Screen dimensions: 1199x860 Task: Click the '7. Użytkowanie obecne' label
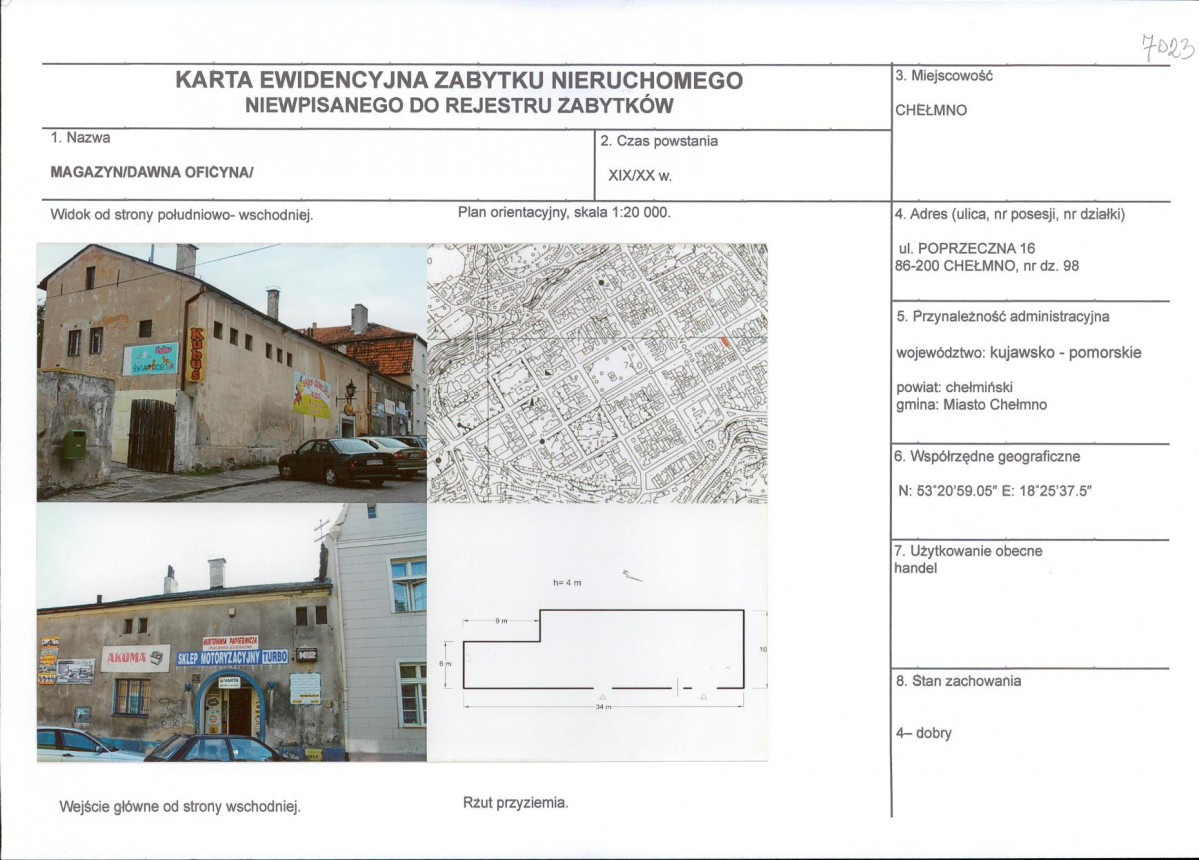968,550
